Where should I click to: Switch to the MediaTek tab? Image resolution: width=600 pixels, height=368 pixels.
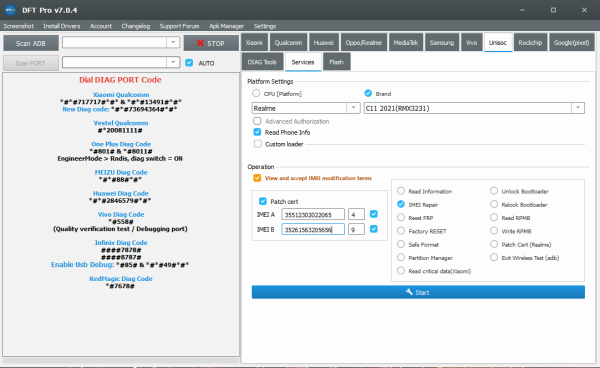[x=406, y=42]
